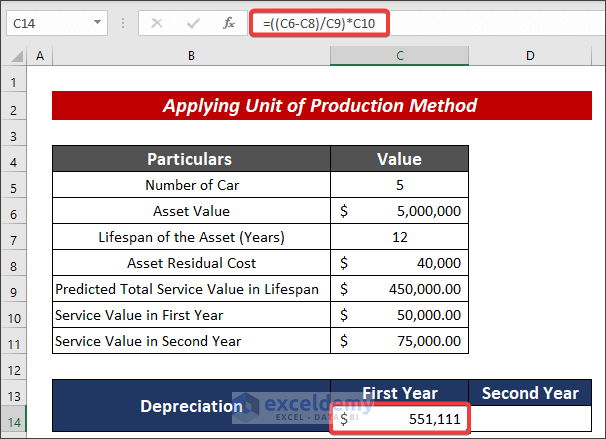Screen dimensions: 606x439
Task: Select the empty Second Year depreciation cell D14
Action: 530,419
